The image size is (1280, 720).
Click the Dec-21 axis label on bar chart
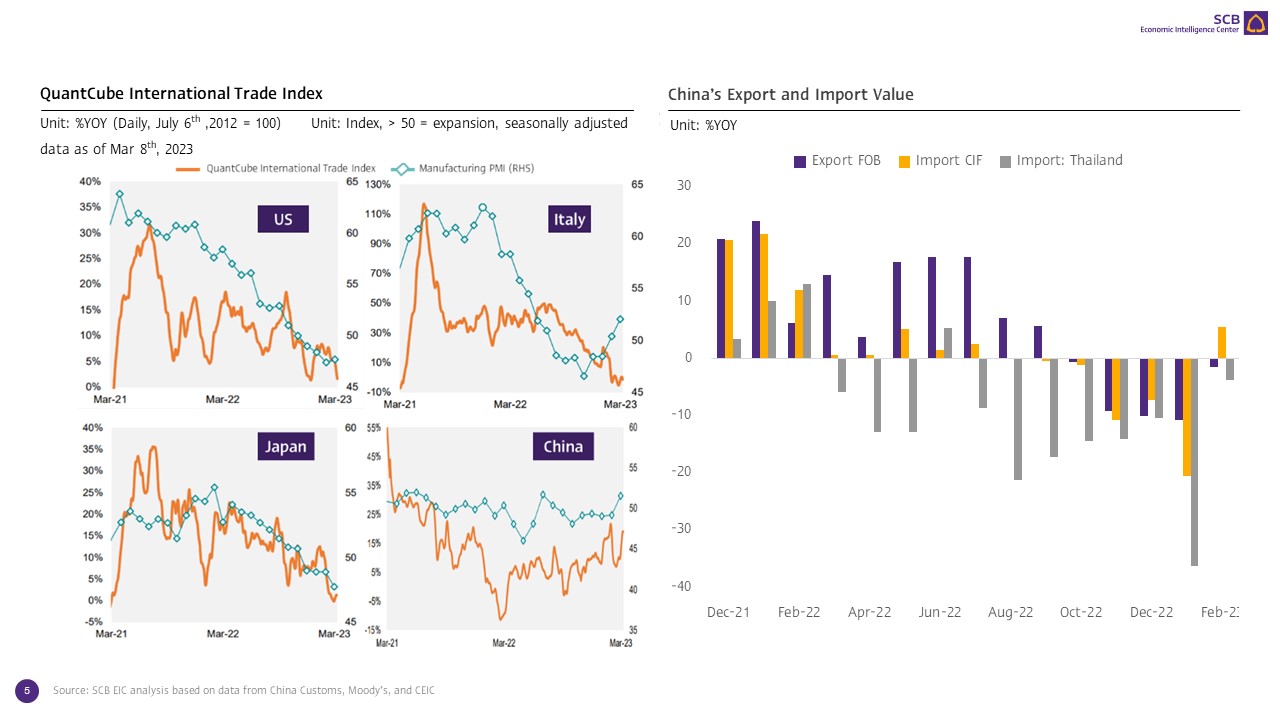728,612
